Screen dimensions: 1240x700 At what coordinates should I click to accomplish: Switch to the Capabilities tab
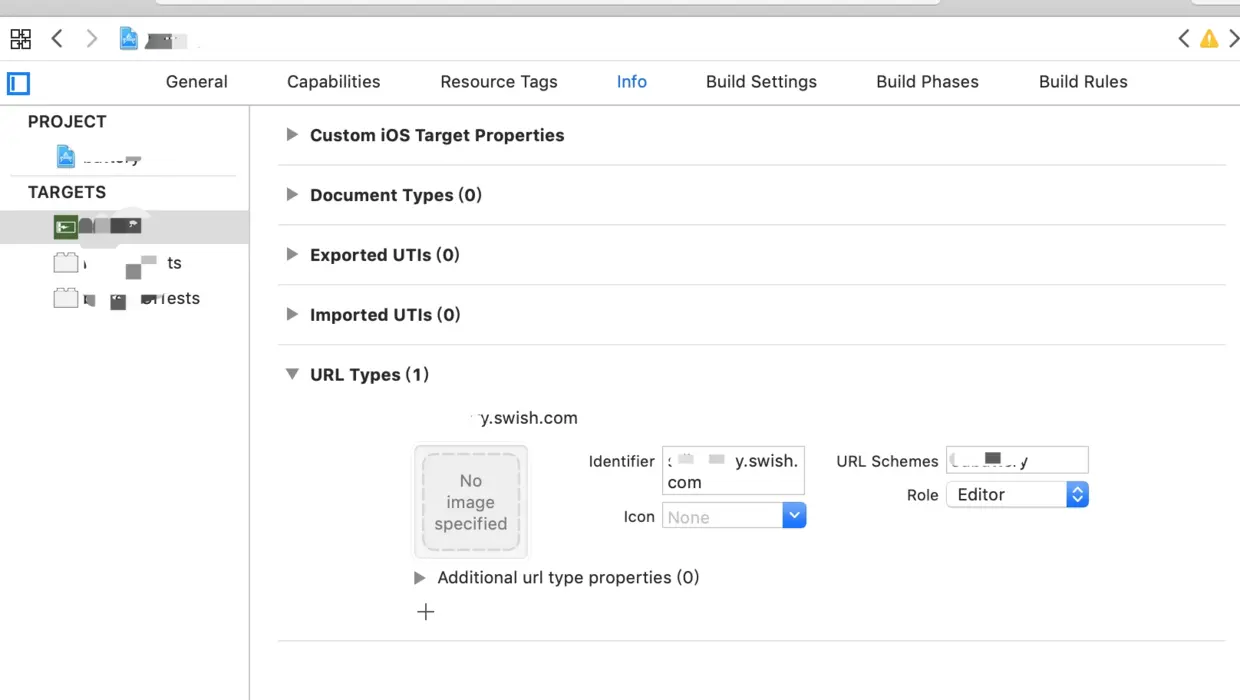coord(333,82)
